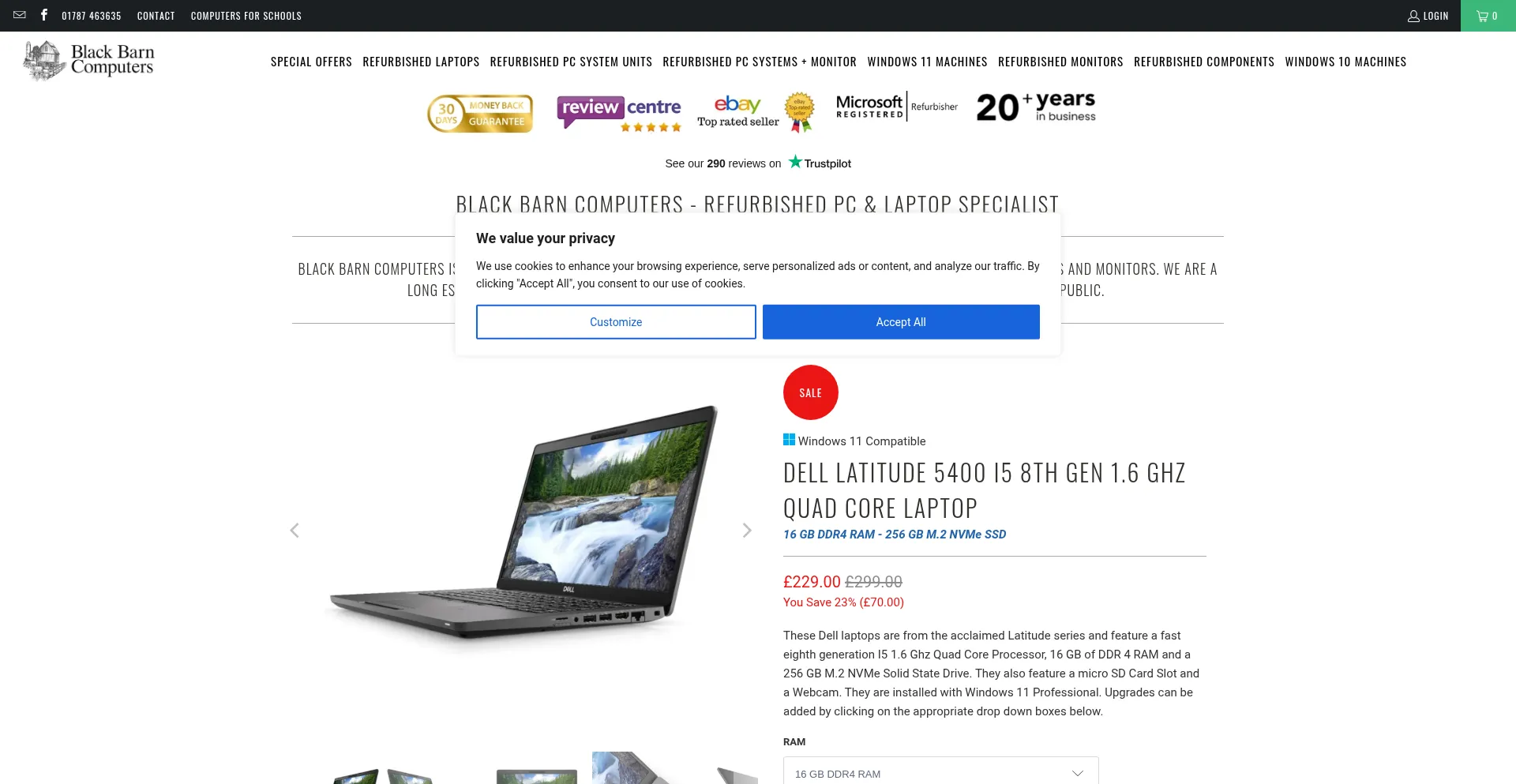Accept all cookies
The image size is (1516, 784).
point(901,322)
